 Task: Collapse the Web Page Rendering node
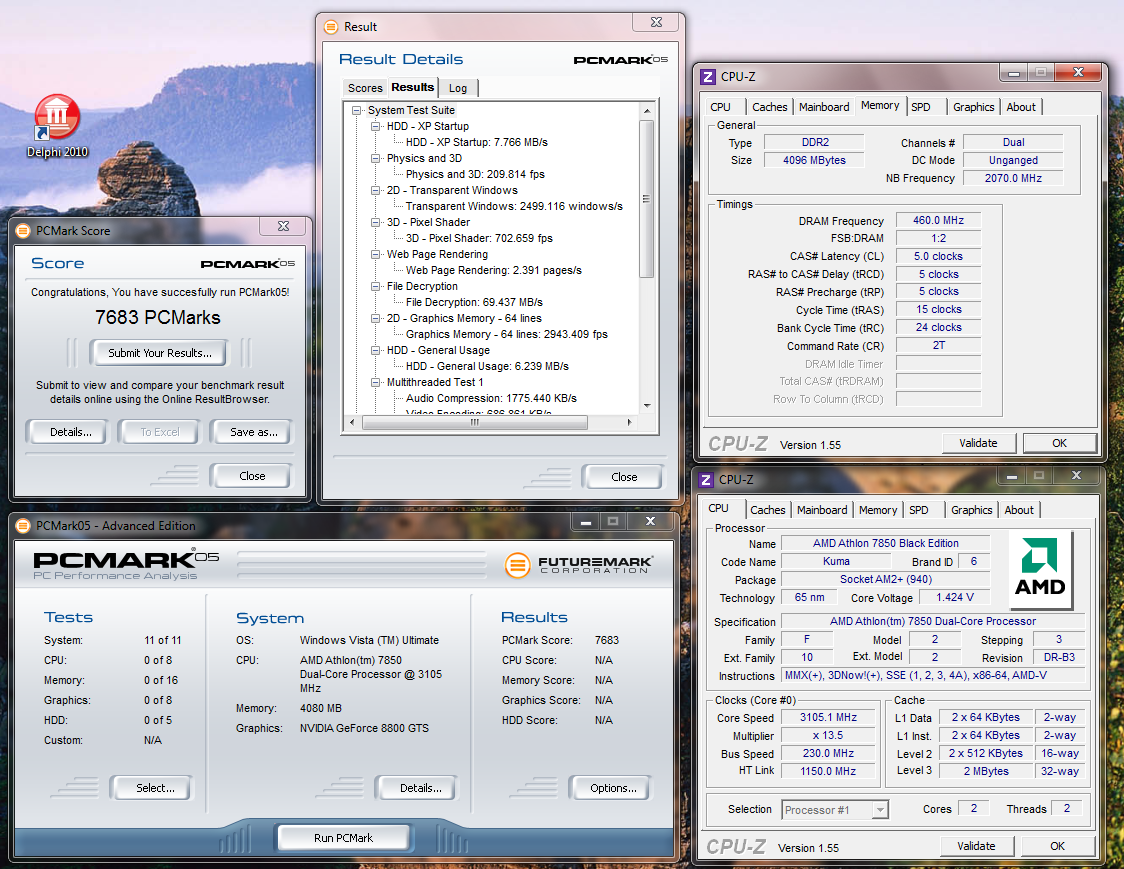point(375,255)
